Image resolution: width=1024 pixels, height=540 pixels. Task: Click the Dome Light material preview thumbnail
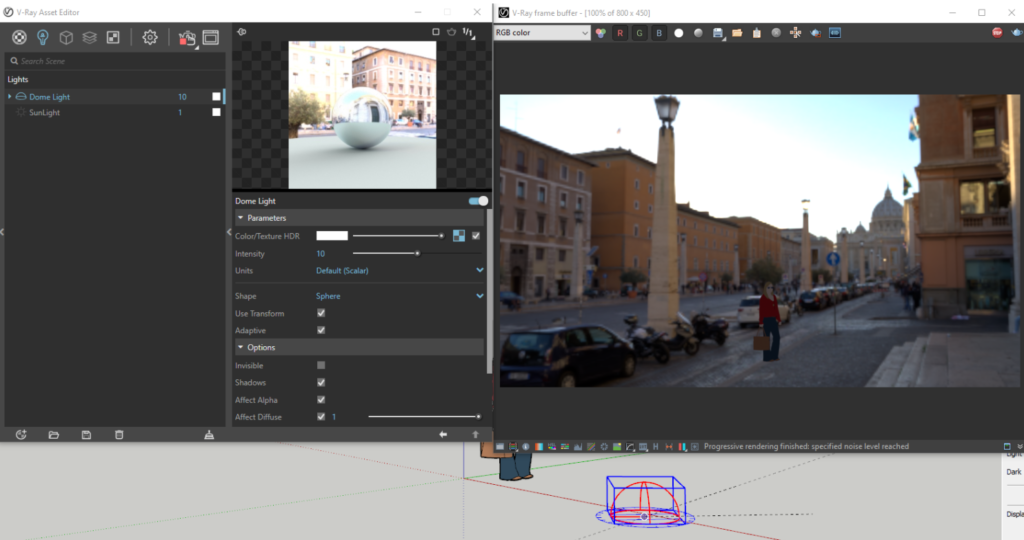(362, 115)
